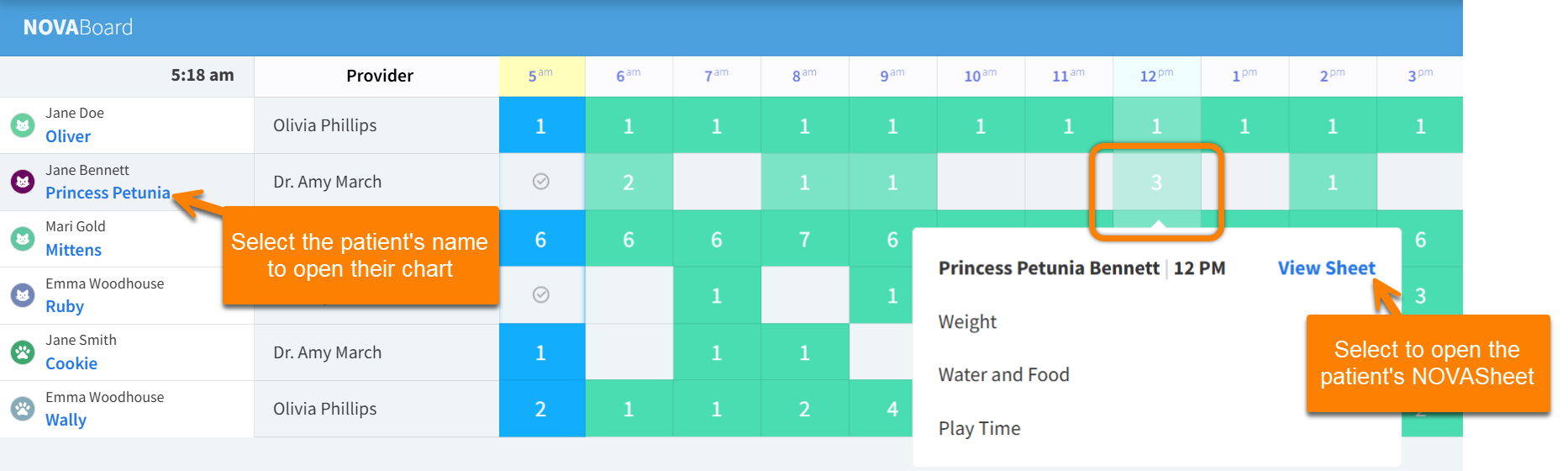1568x471 pixels.
Task: Click Wally's gray paw avatar icon
Action: tap(23, 409)
